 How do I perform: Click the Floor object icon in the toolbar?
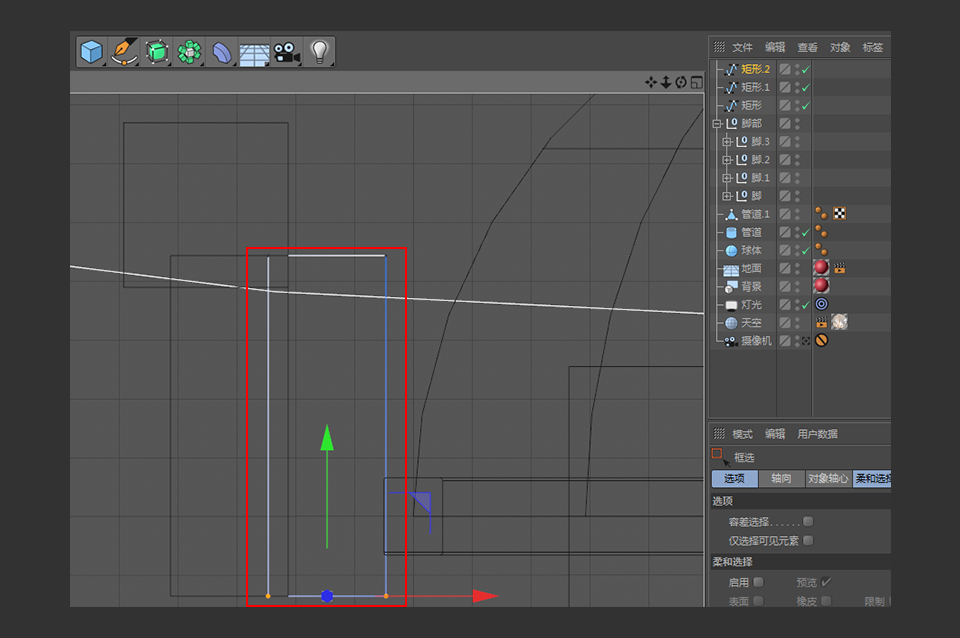255,53
